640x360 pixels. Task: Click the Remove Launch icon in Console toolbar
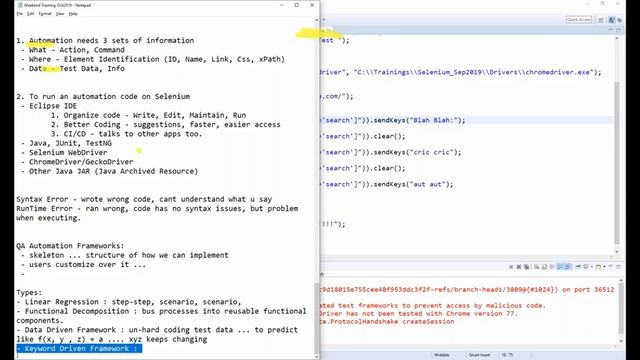(x=519, y=267)
